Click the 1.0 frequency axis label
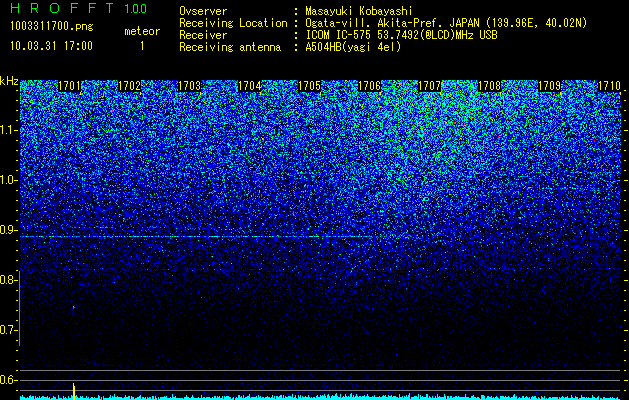The image size is (629, 400). [8, 180]
